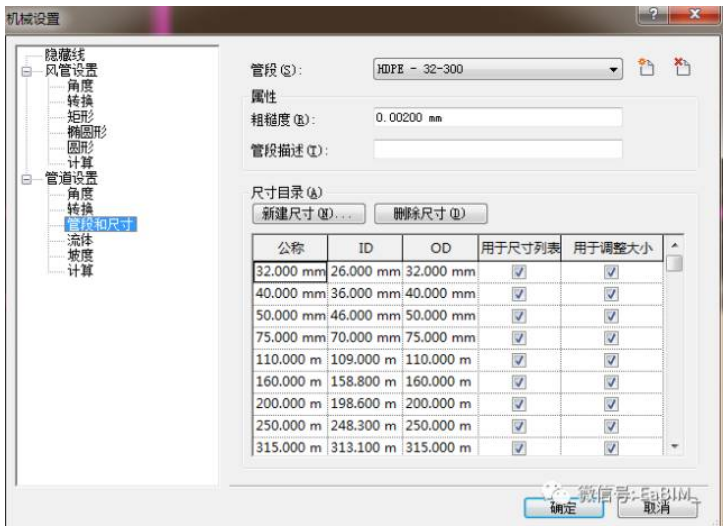727x531 pixels.
Task: Click the 确定 button
Action: pos(563,508)
